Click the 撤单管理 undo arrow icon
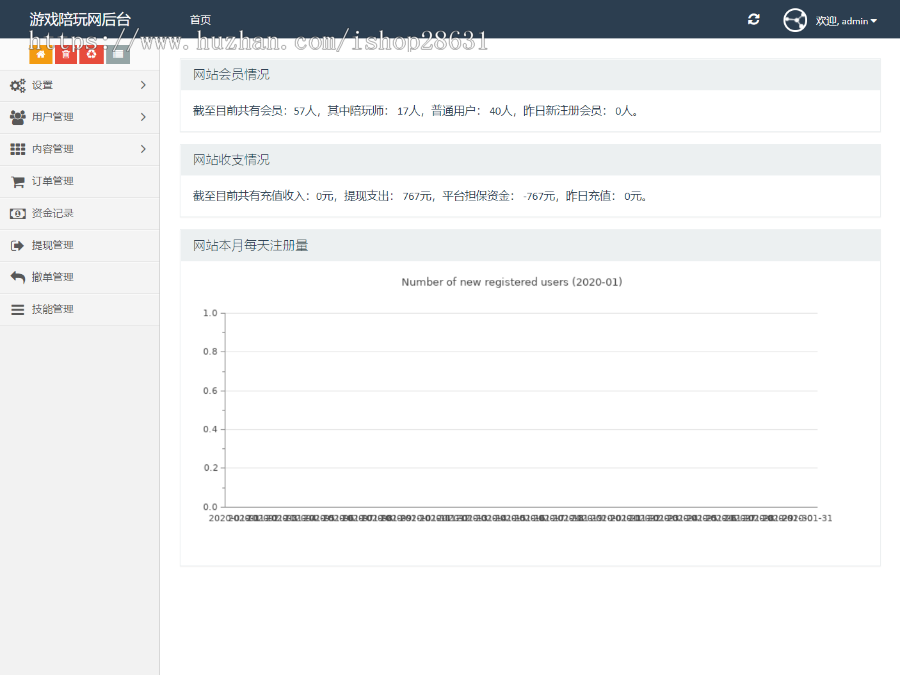Image resolution: width=900 pixels, height=675 pixels. click(17, 277)
